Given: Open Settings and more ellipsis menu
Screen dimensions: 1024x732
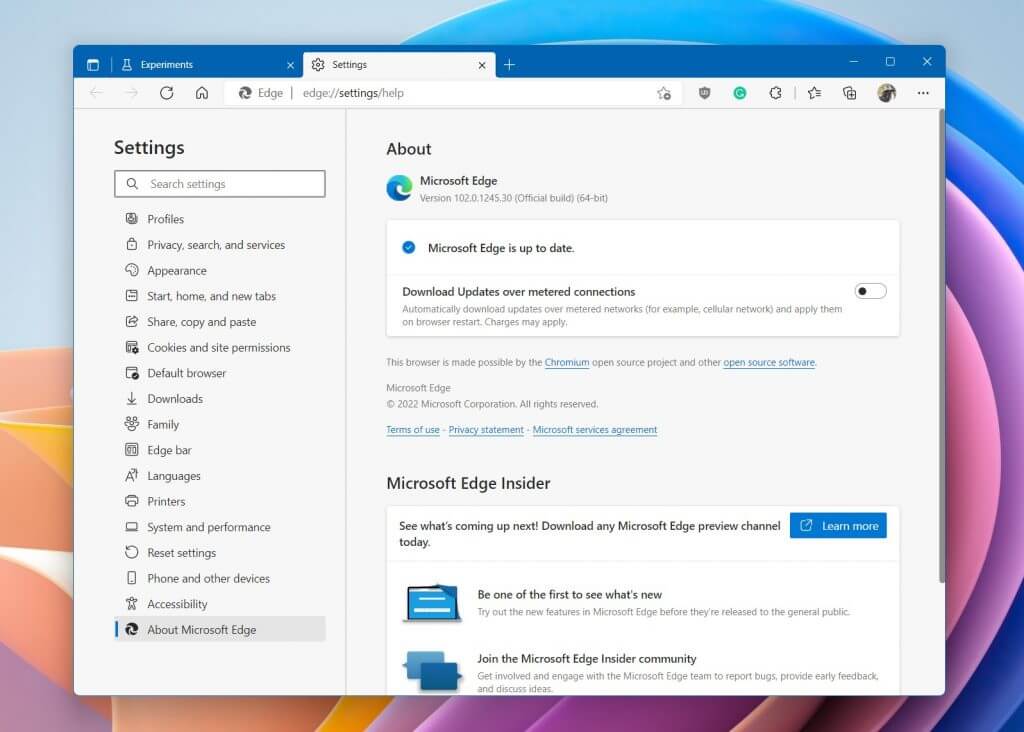Looking at the screenshot, I should [923, 93].
